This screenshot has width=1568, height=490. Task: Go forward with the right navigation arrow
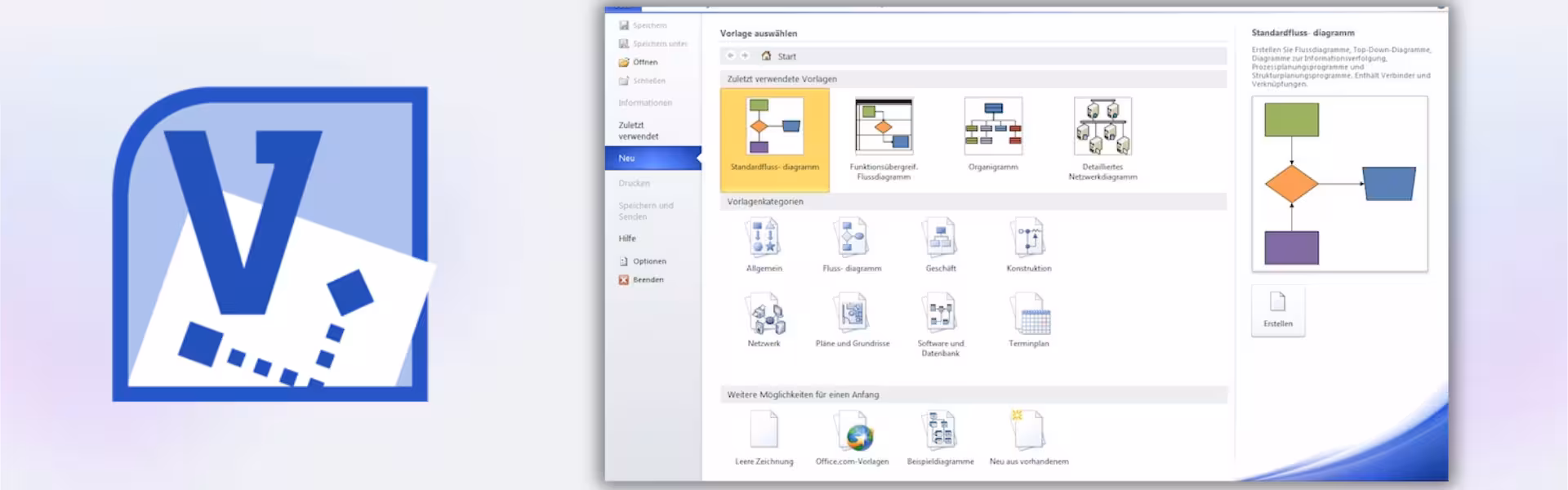click(x=744, y=56)
